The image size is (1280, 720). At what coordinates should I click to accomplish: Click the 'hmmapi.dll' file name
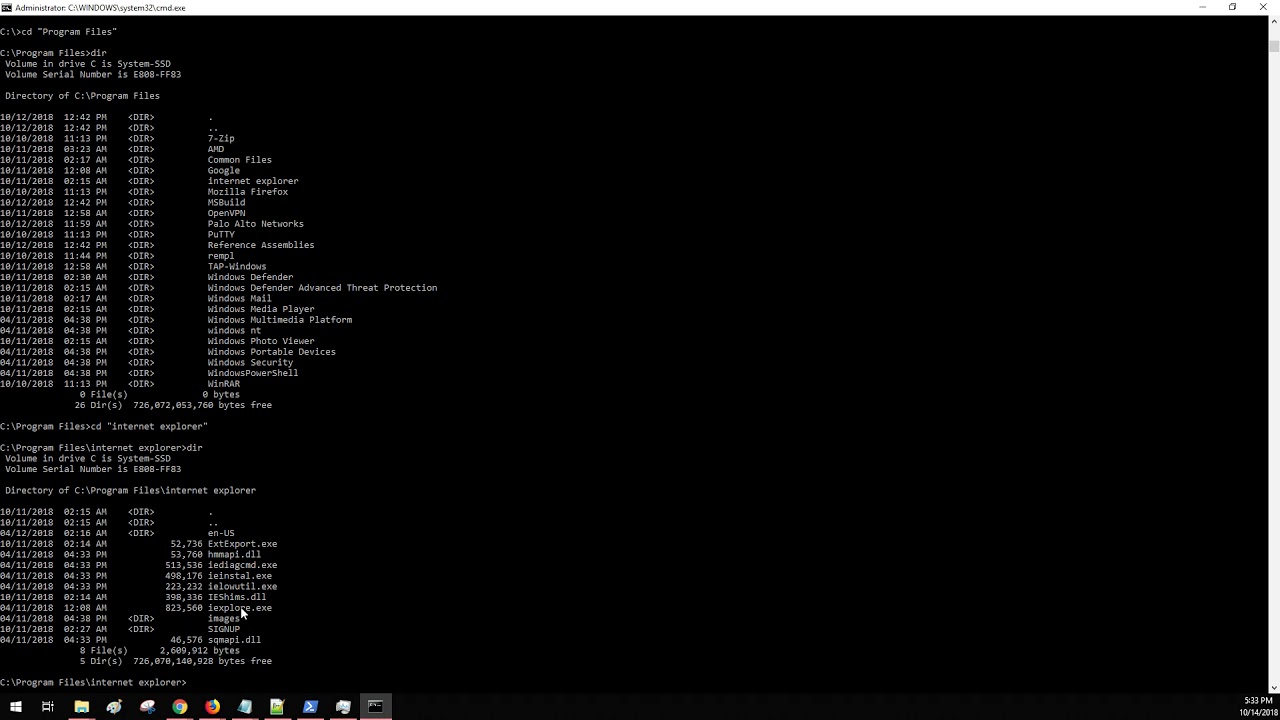(x=235, y=555)
